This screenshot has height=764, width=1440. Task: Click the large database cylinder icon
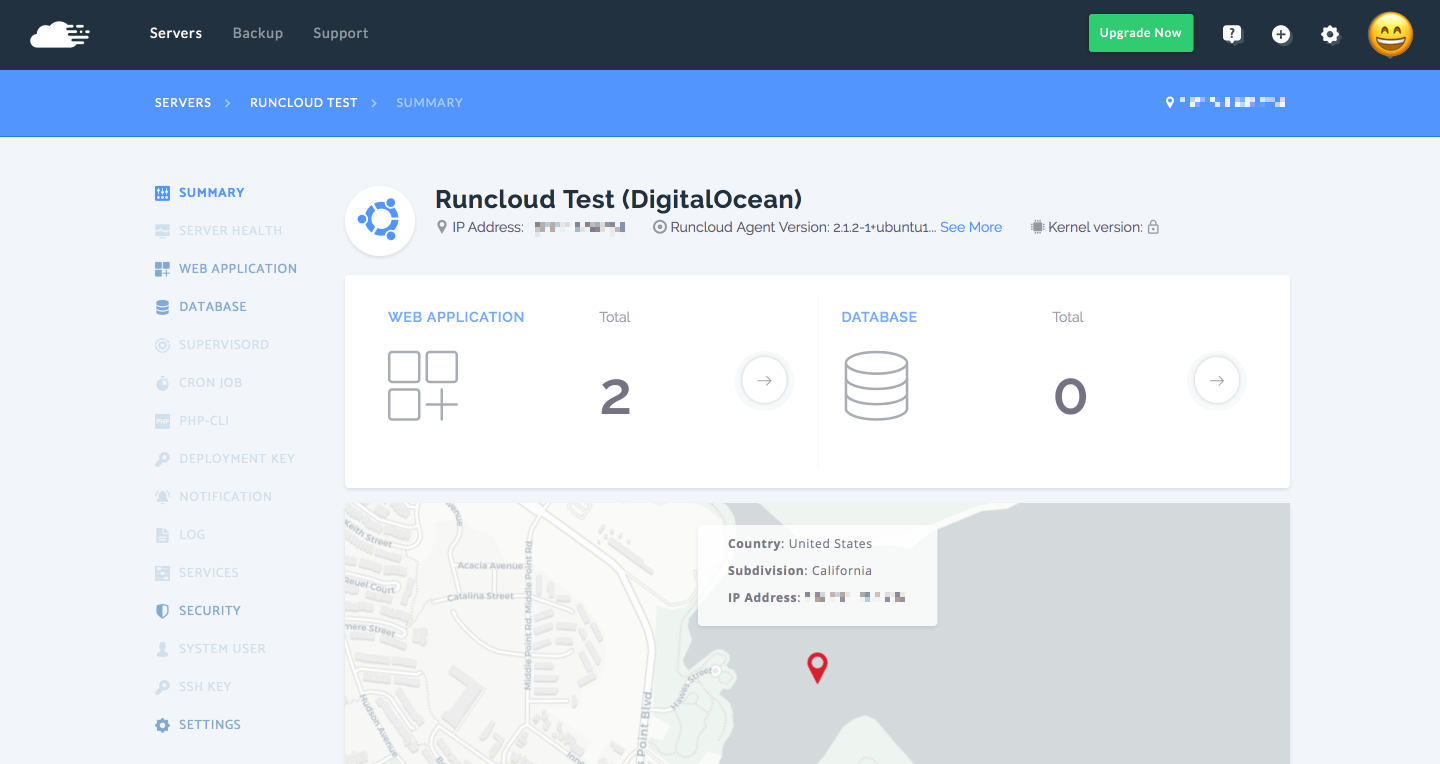click(876, 385)
